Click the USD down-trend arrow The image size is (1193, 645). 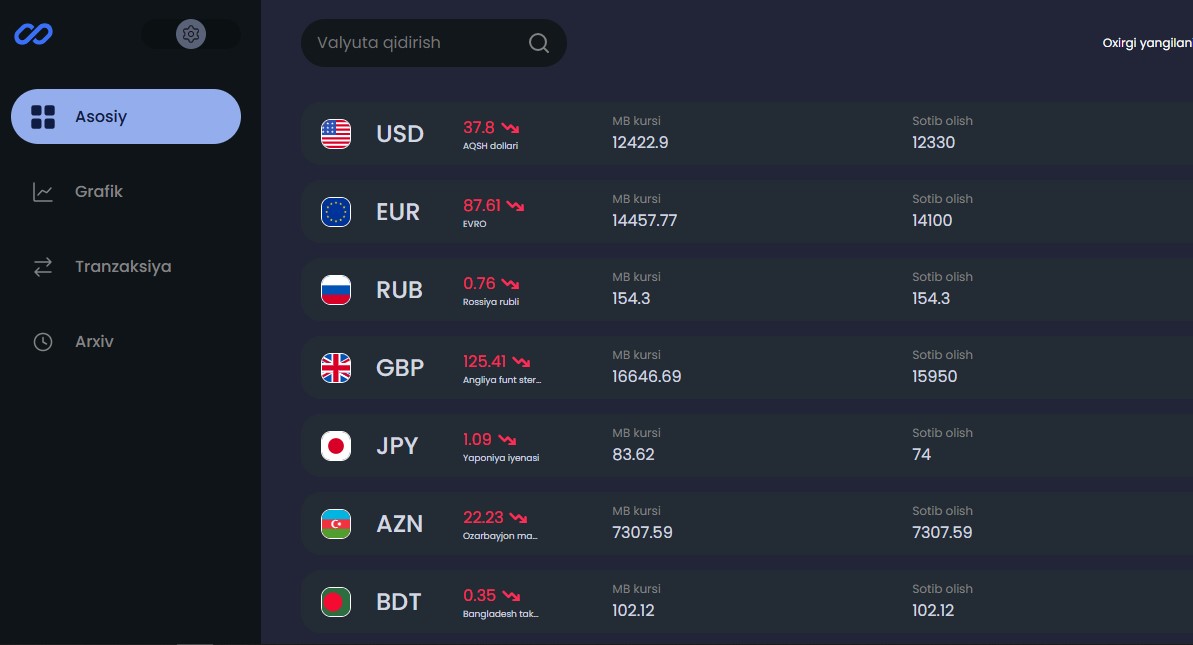(x=511, y=128)
